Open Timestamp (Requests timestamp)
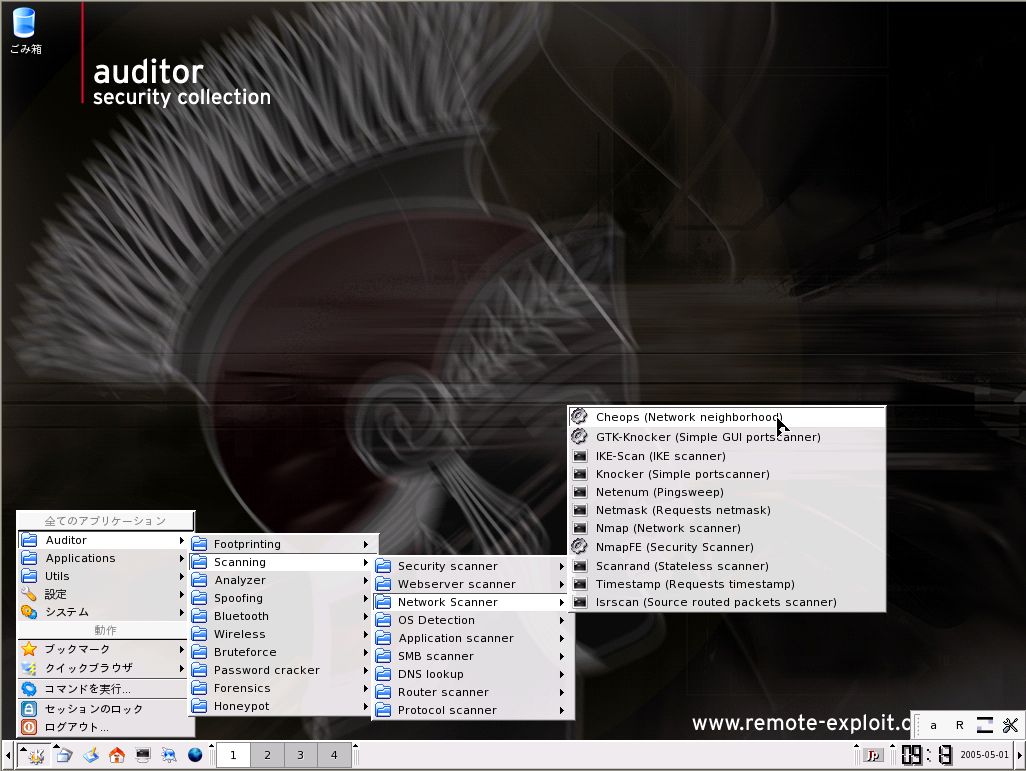This screenshot has height=771, width=1026. click(x=726, y=584)
